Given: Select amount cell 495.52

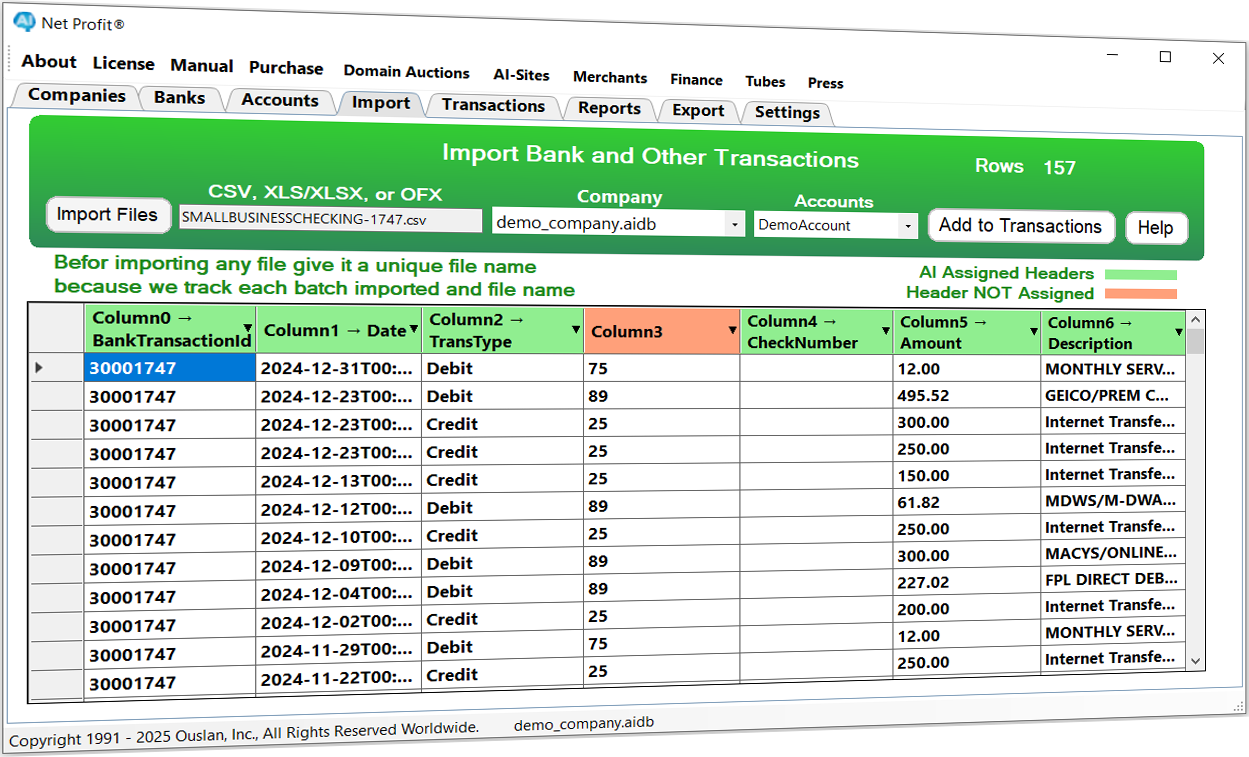Looking at the screenshot, I should (967, 396).
